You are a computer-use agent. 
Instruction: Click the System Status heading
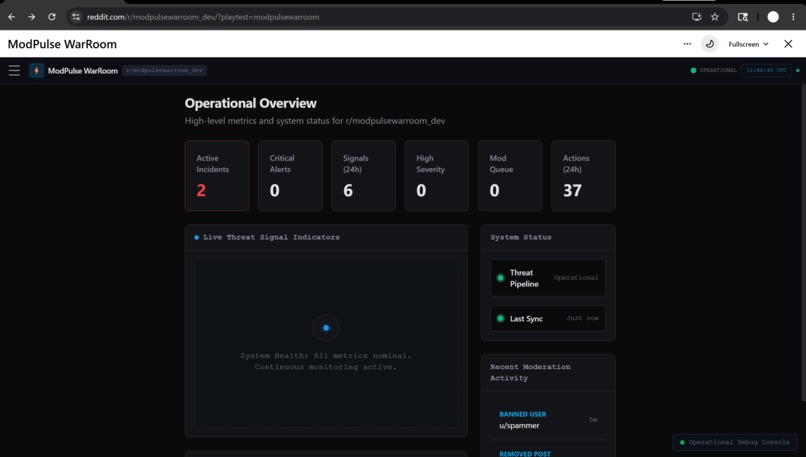click(521, 237)
